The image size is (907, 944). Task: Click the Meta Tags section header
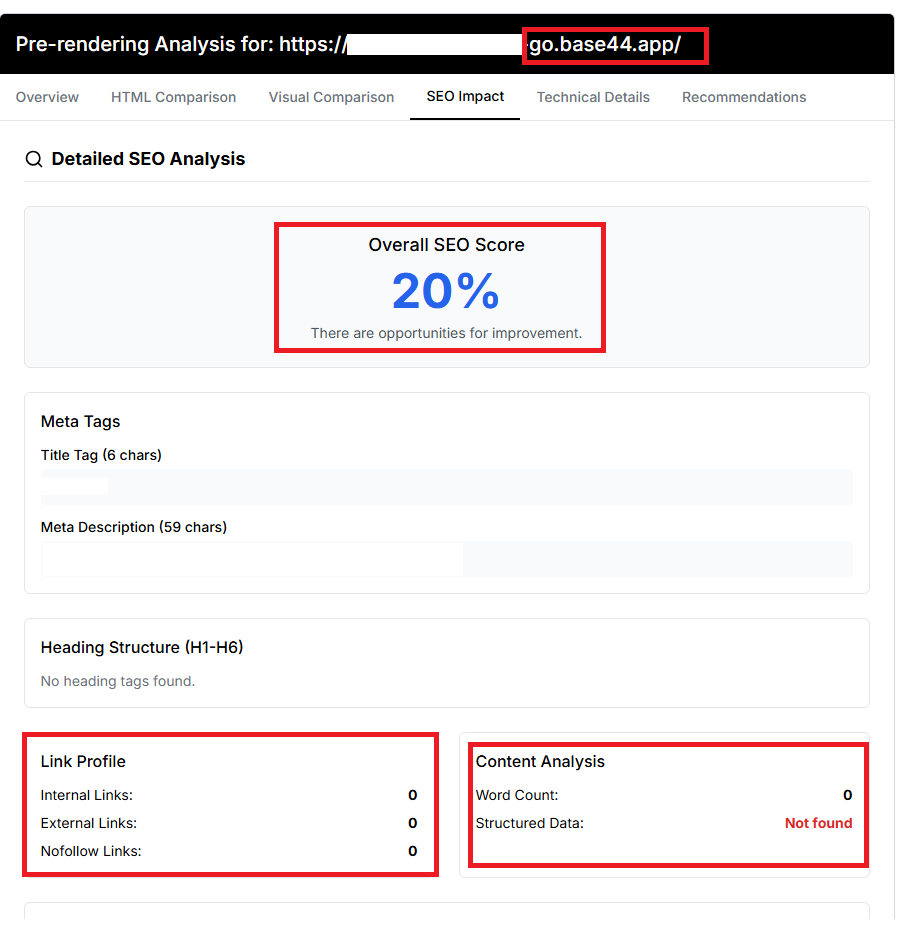coord(80,421)
